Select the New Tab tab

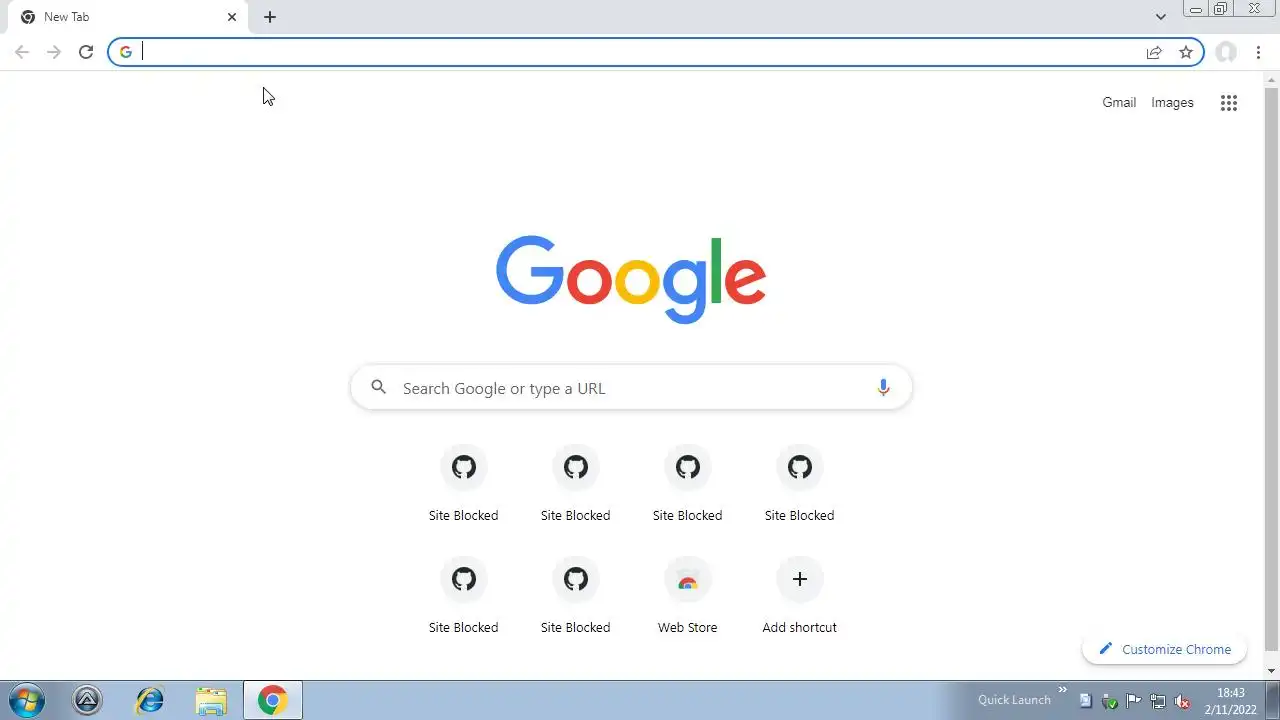[127, 17]
